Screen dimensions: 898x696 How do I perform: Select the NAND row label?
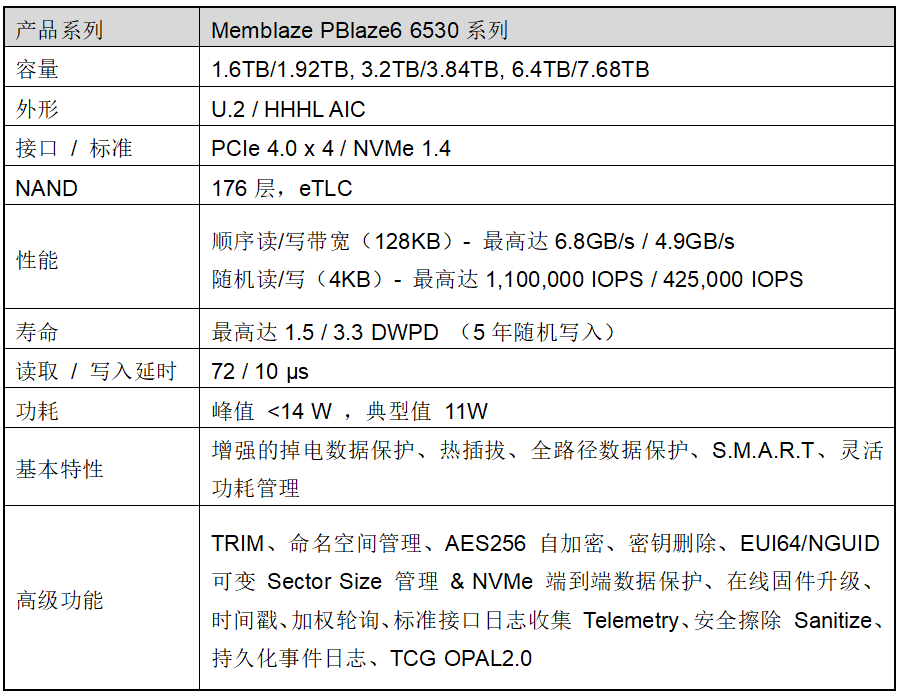click(x=46, y=188)
